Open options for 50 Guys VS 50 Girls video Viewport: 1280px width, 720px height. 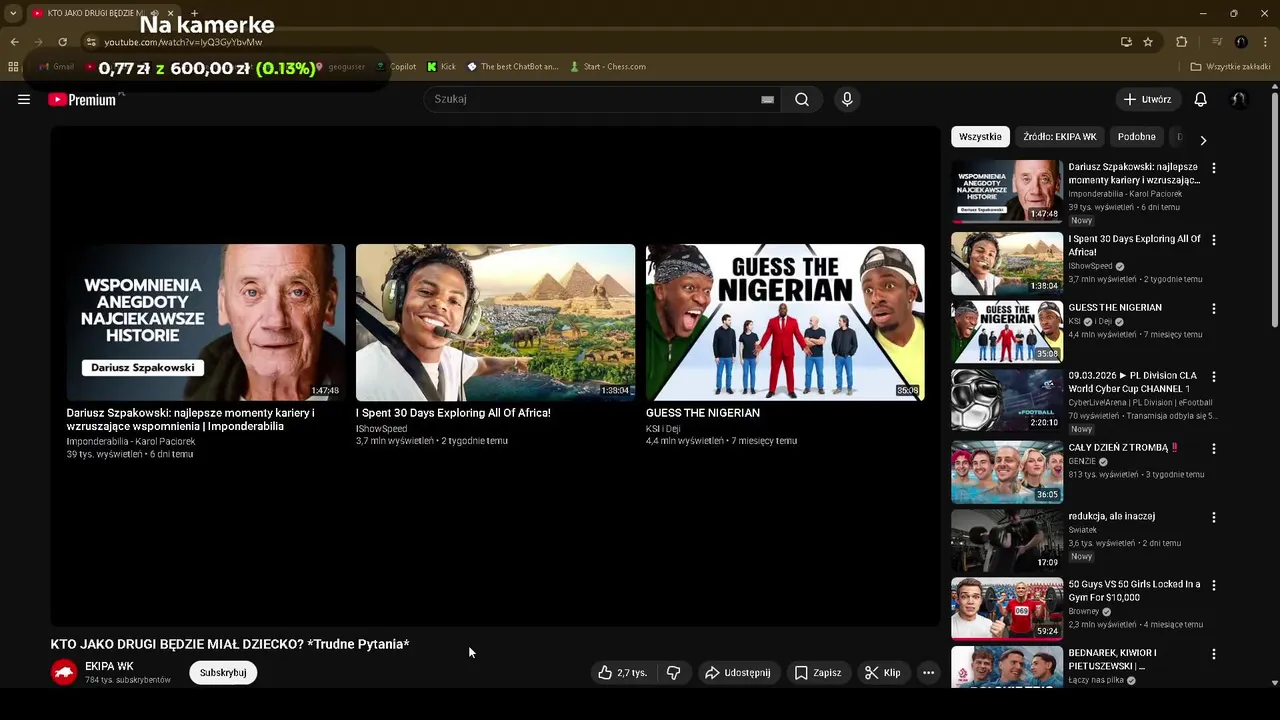pos(1214,585)
